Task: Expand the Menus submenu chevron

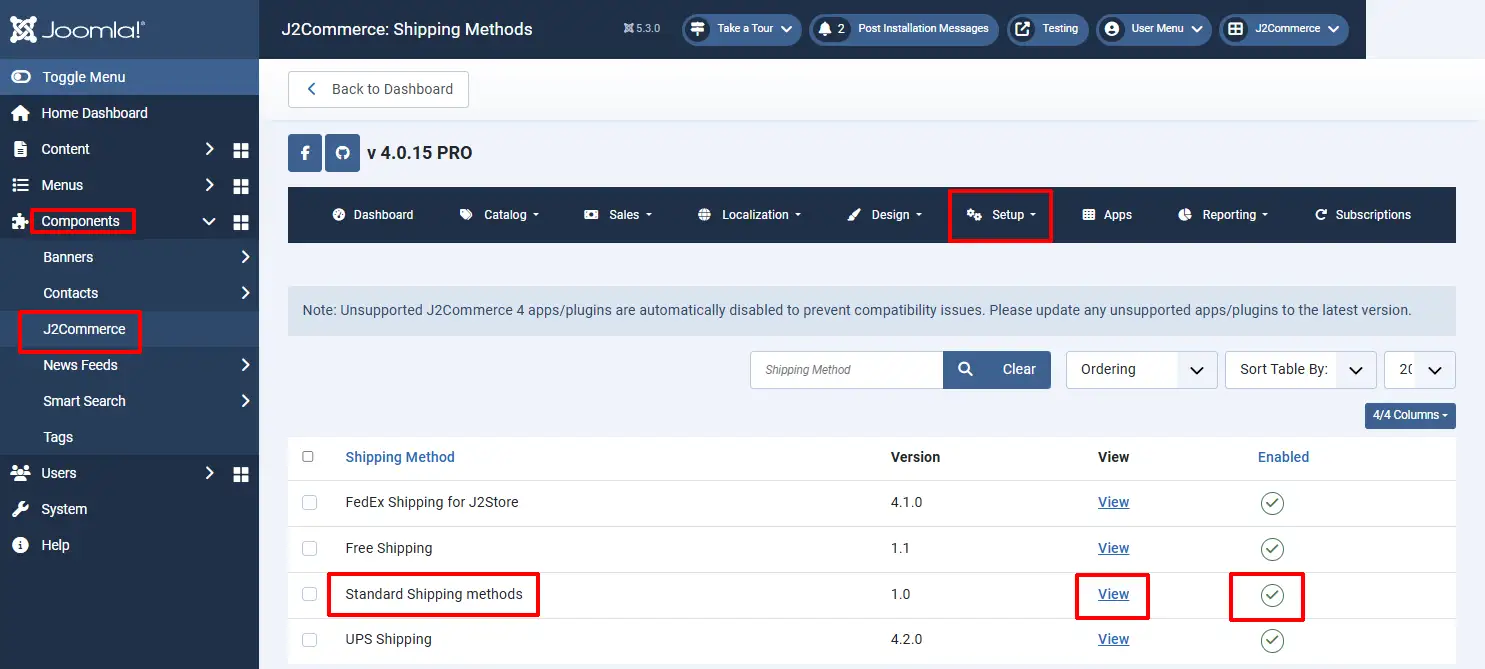Action: 209,185
